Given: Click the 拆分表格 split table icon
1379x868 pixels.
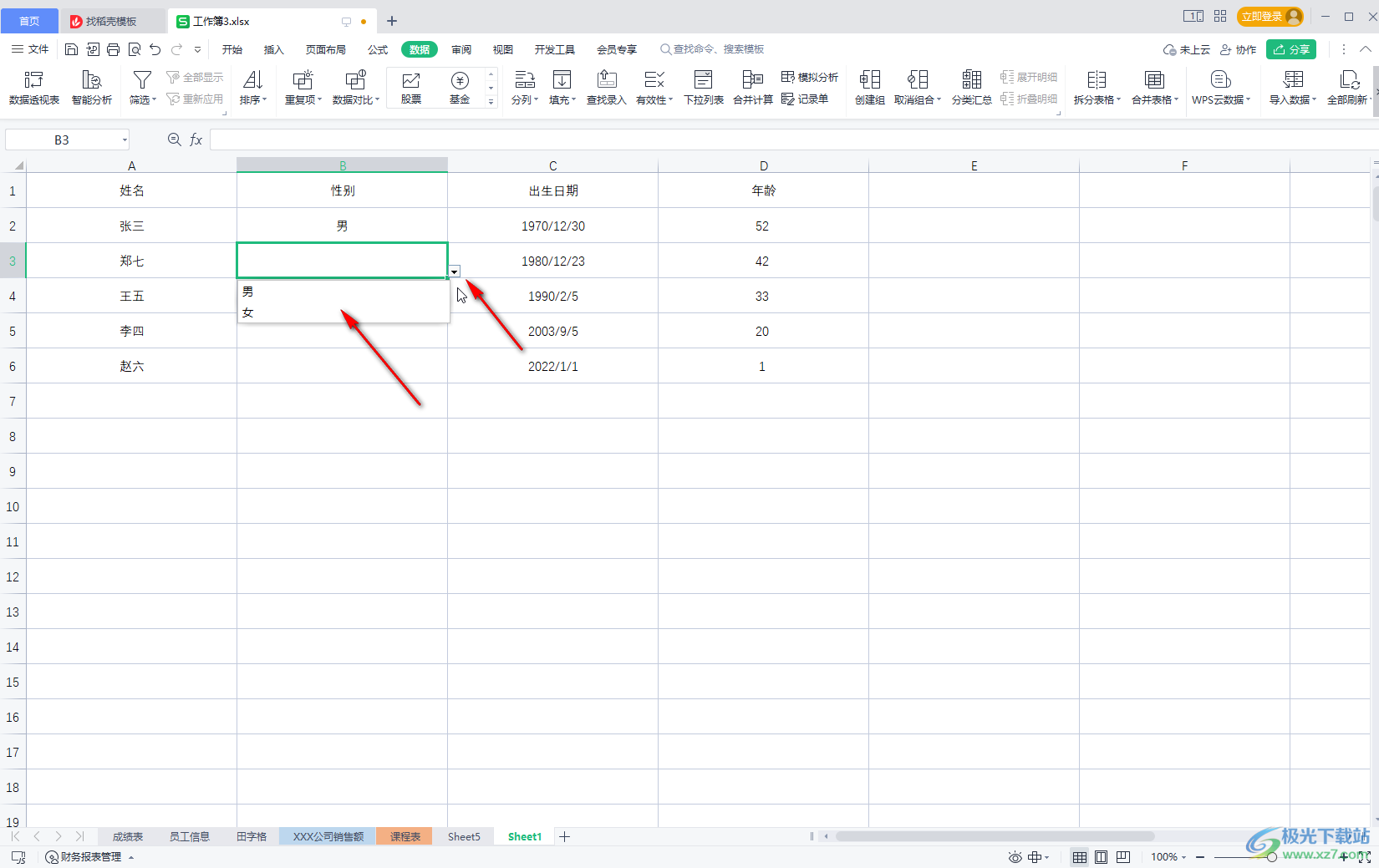Looking at the screenshot, I should point(1097,79).
